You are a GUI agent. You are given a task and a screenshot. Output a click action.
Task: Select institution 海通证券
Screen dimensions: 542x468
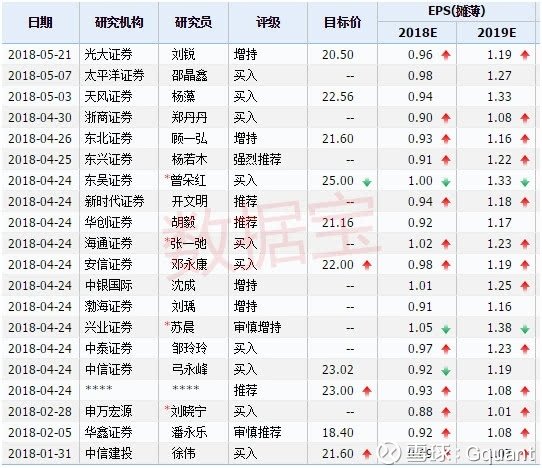pos(109,244)
